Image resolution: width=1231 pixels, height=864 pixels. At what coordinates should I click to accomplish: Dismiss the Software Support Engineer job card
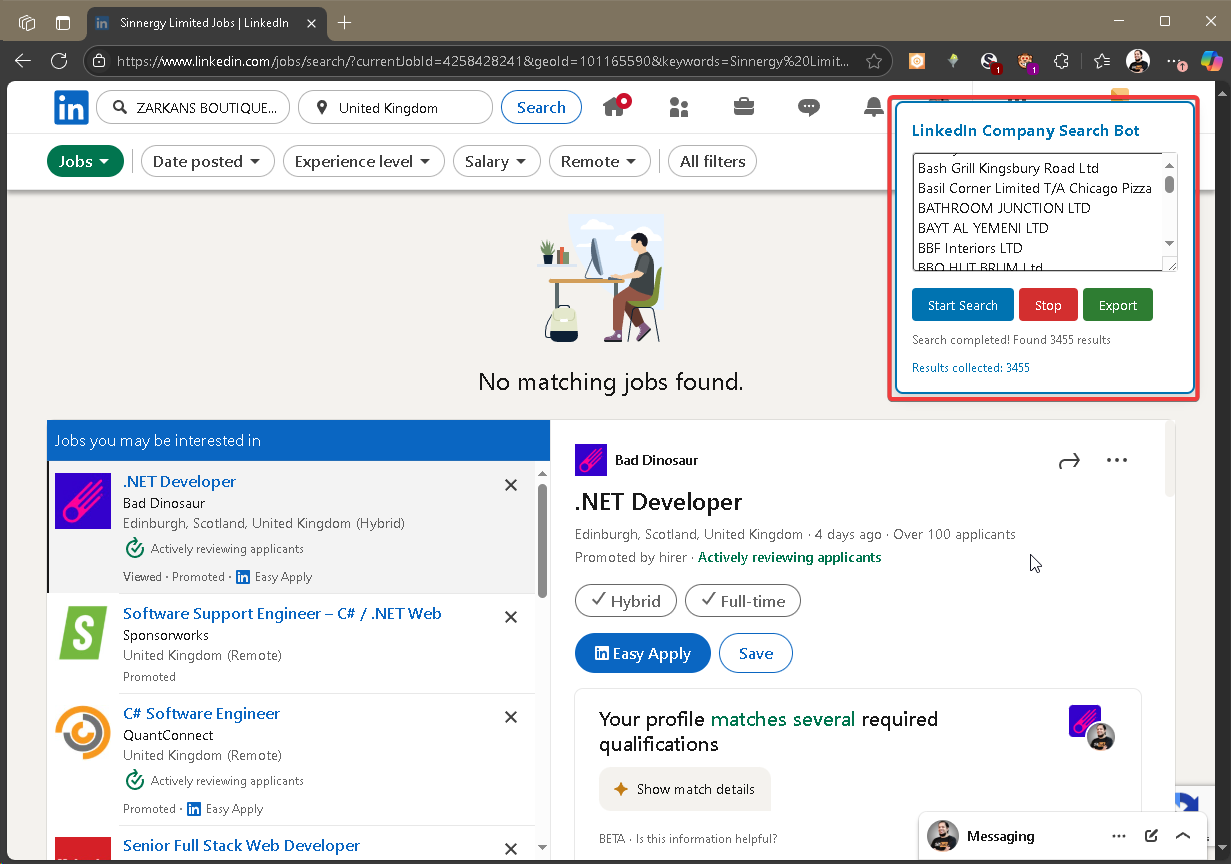click(511, 617)
